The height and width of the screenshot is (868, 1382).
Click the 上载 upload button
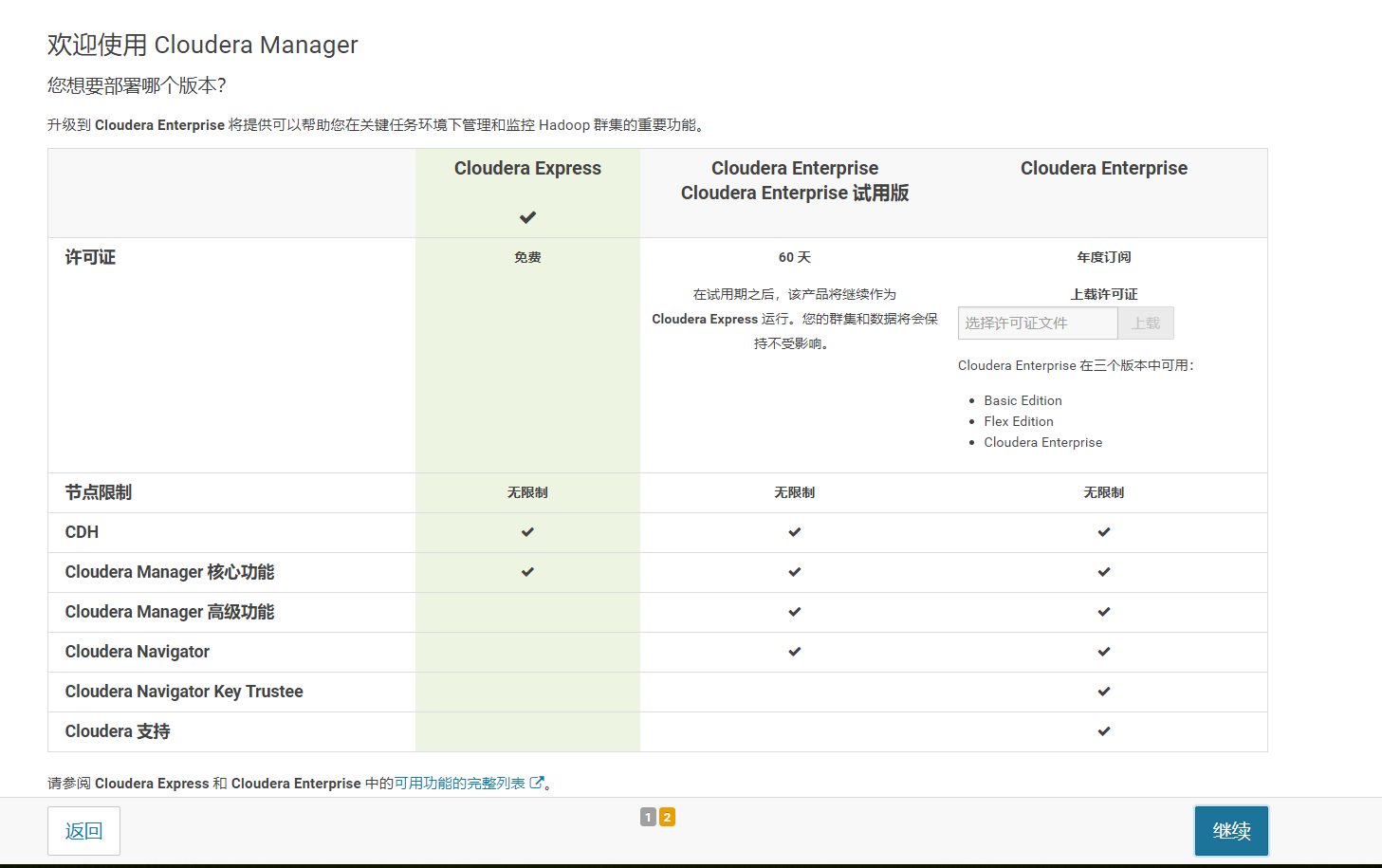point(1146,323)
